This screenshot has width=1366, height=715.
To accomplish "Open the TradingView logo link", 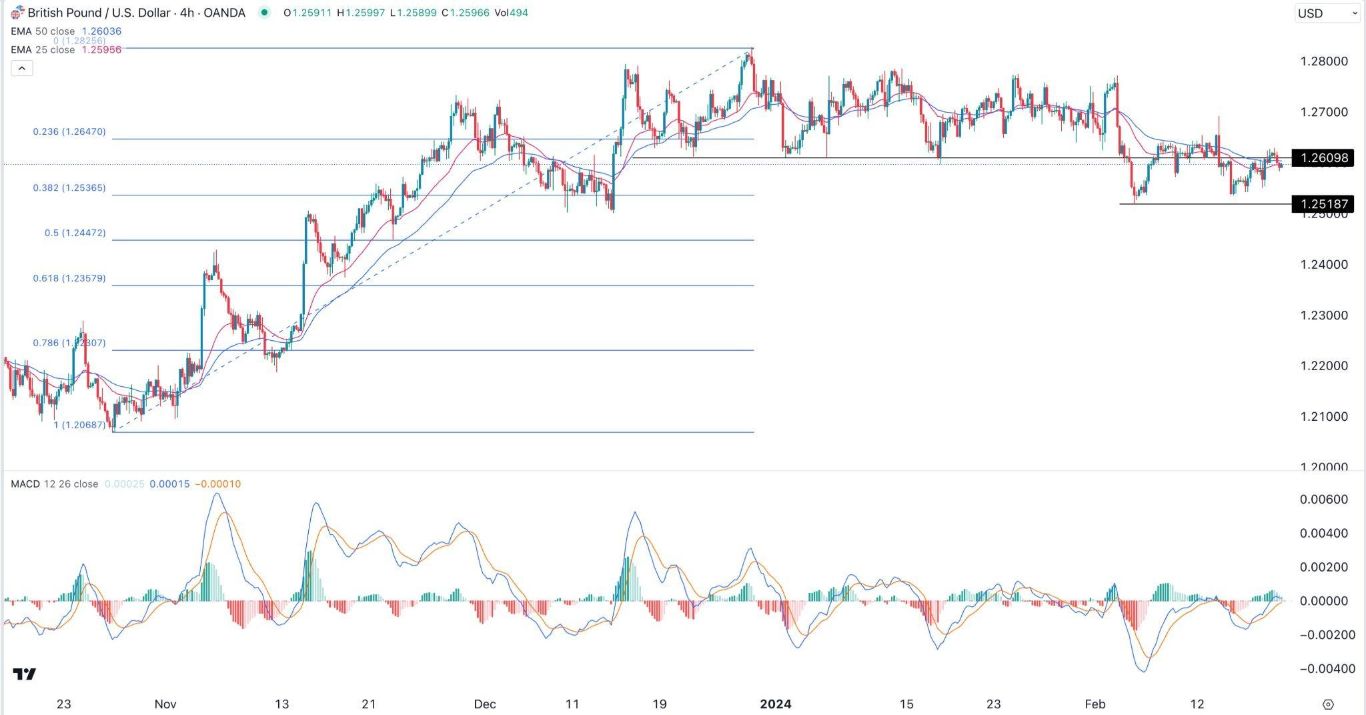I will pos(25,675).
